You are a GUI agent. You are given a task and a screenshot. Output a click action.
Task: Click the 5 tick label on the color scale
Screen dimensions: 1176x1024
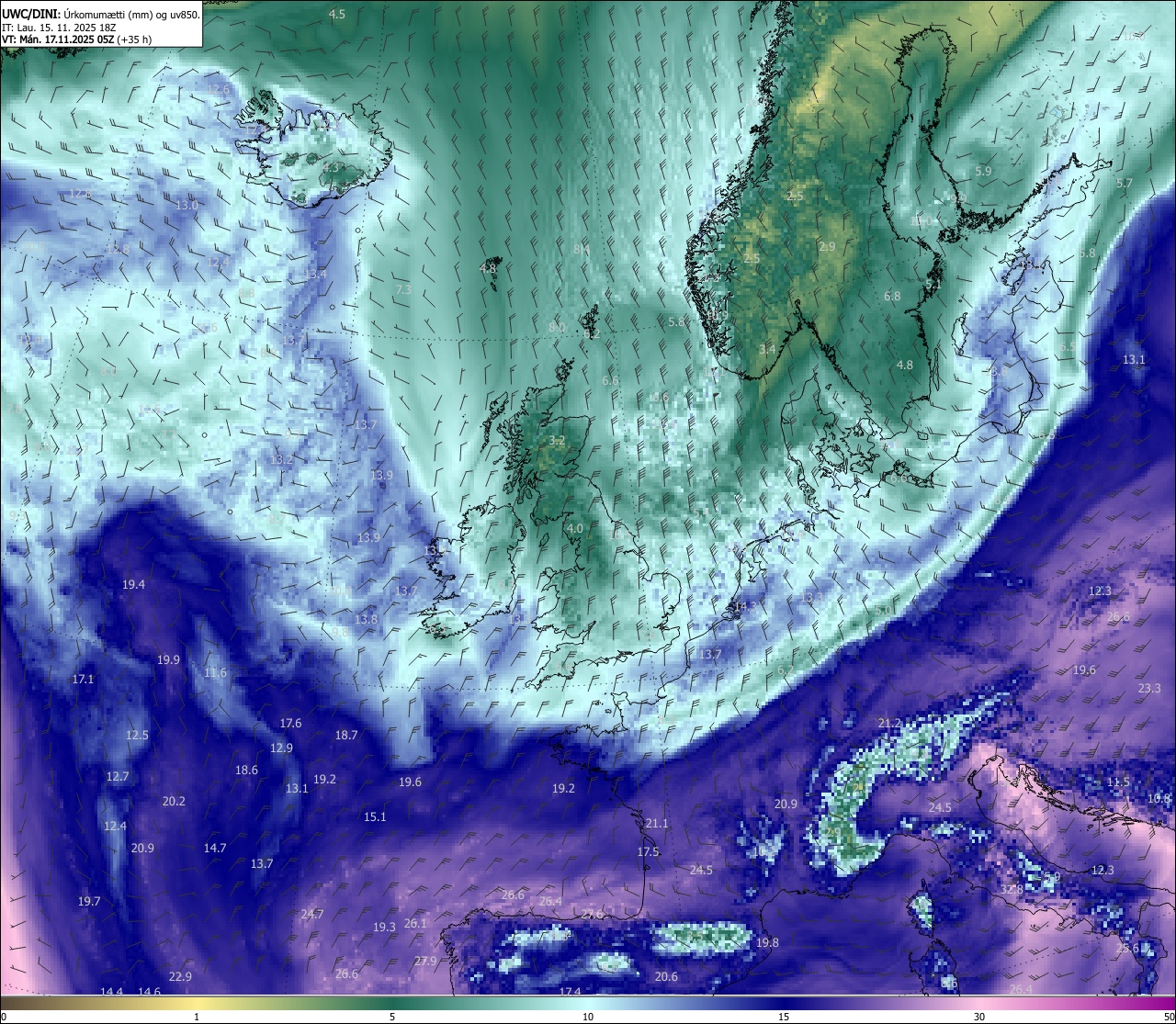392,1017
